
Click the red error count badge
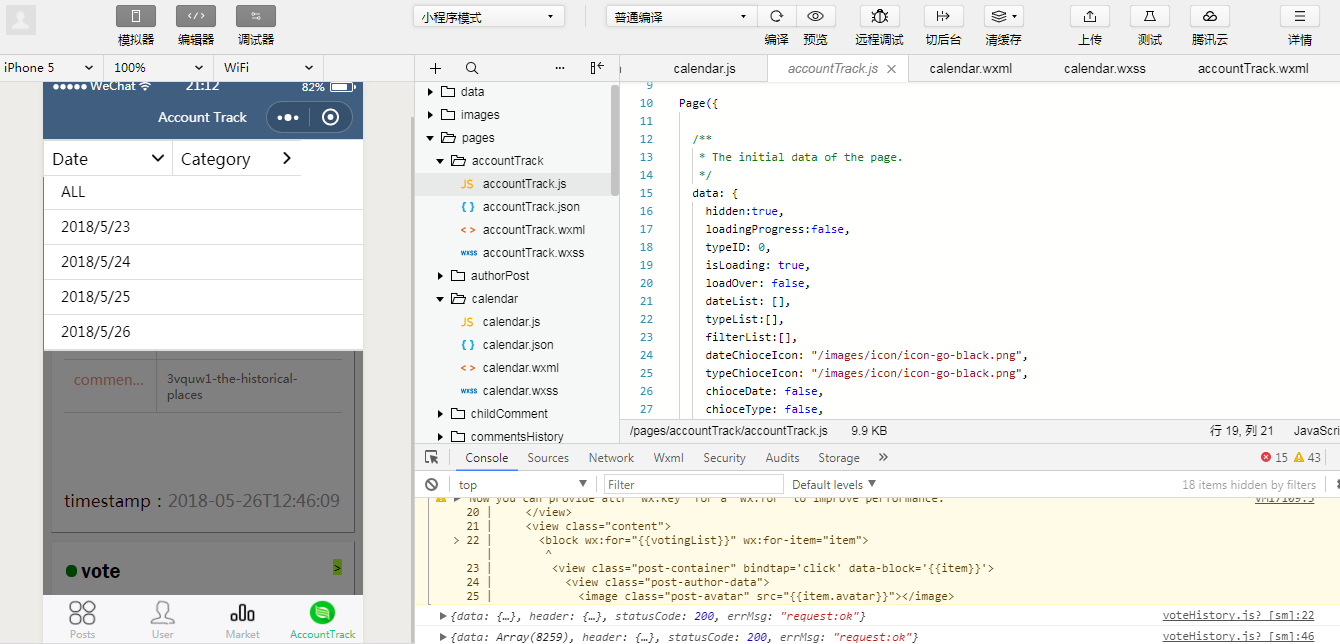pos(1274,457)
